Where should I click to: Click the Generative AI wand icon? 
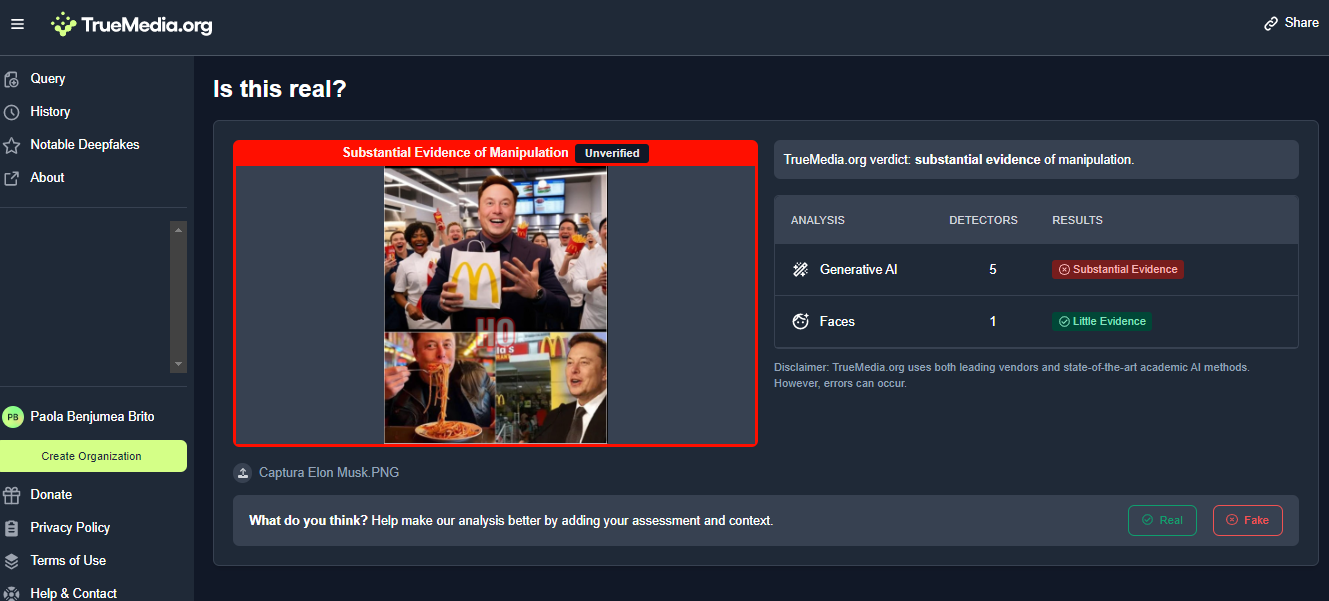click(x=800, y=269)
